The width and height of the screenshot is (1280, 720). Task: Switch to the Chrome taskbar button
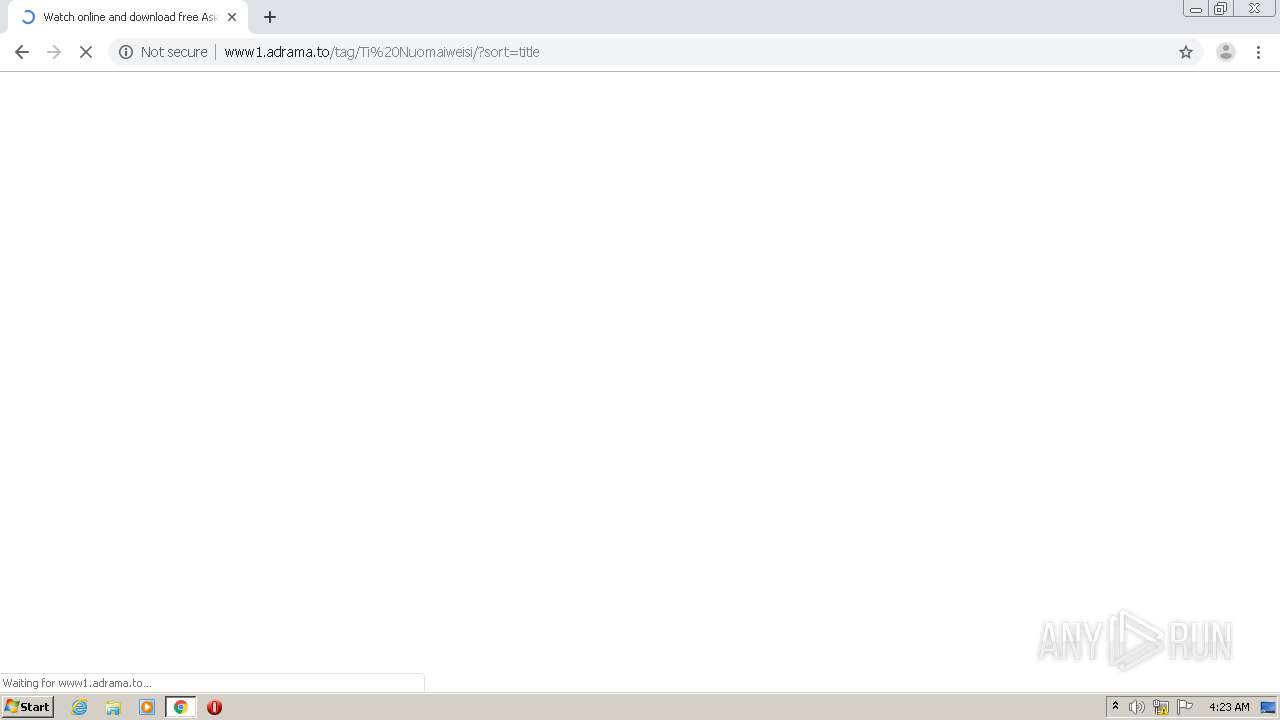pos(181,707)
